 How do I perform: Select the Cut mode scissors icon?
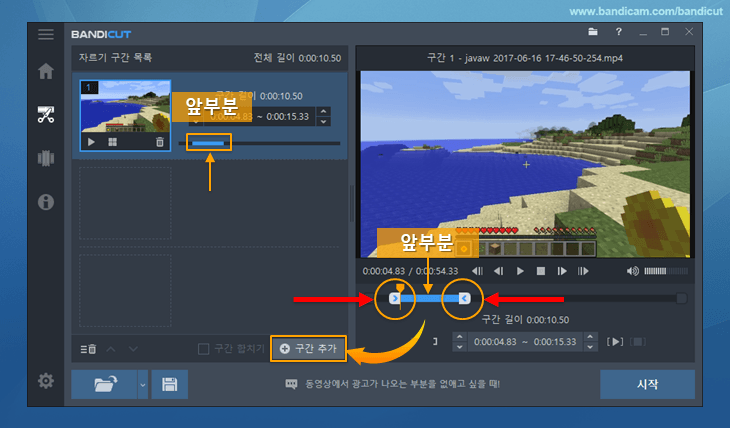pyautogui.click(x=46, y=114)
